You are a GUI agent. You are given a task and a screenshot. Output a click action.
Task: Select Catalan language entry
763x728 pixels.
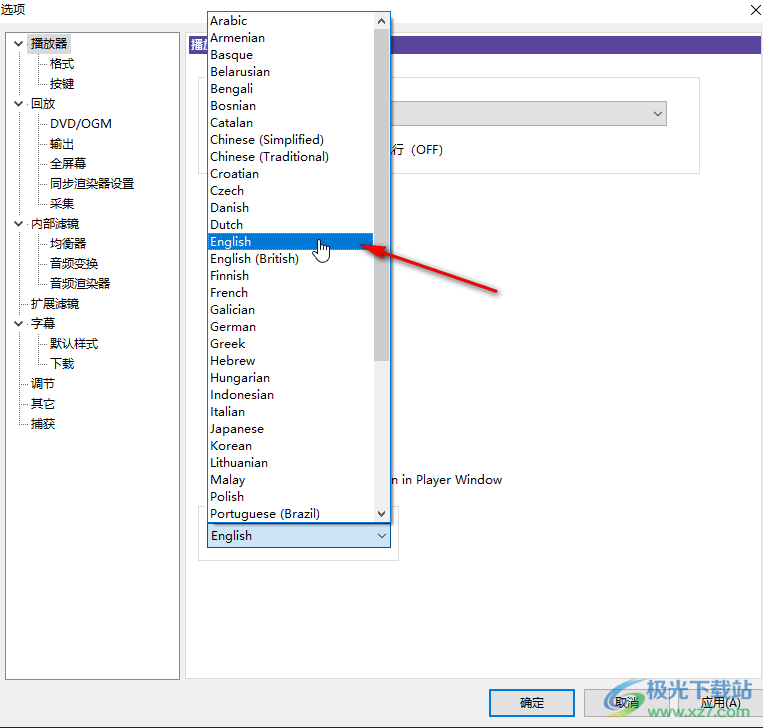coord(291,123)
